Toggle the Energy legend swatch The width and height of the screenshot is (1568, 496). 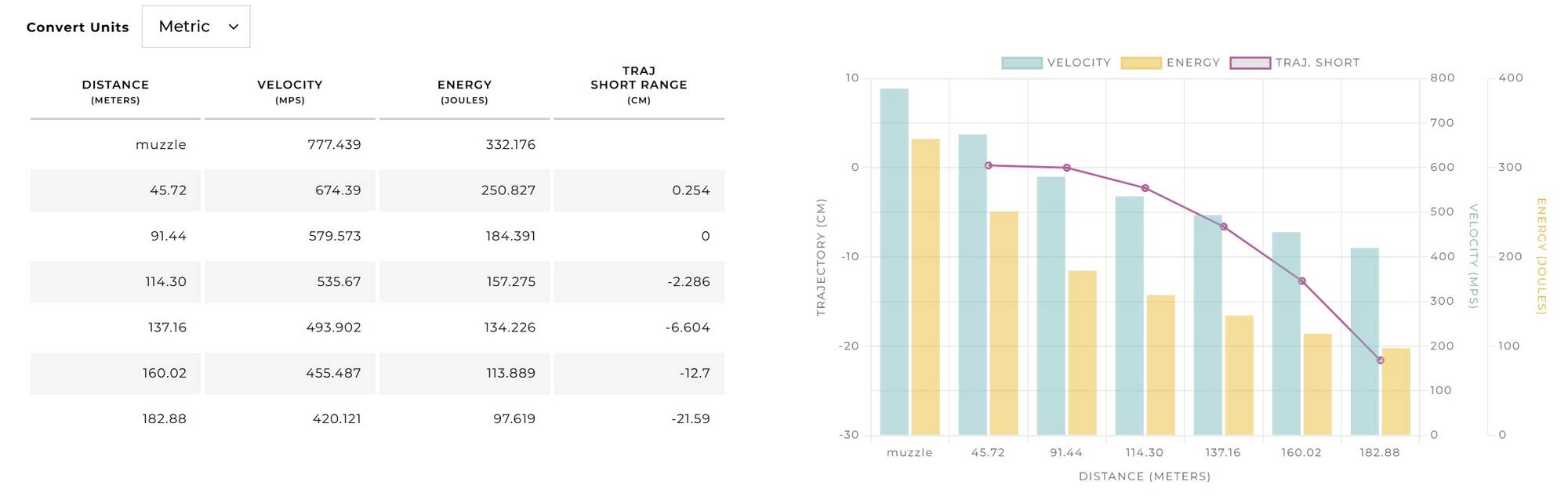1141,63
